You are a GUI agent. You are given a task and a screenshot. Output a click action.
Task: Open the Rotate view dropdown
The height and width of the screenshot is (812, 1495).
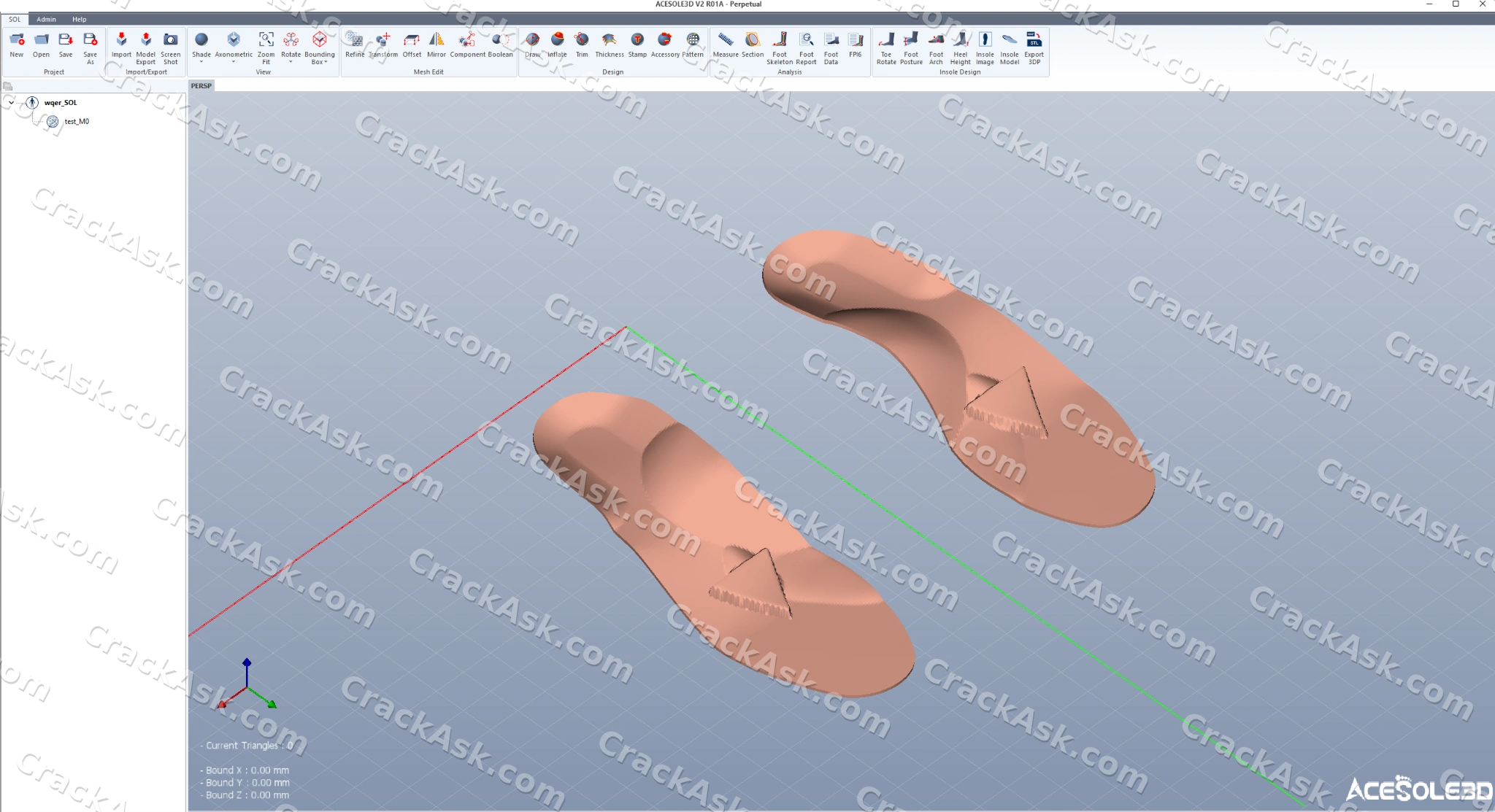point(291,61)
